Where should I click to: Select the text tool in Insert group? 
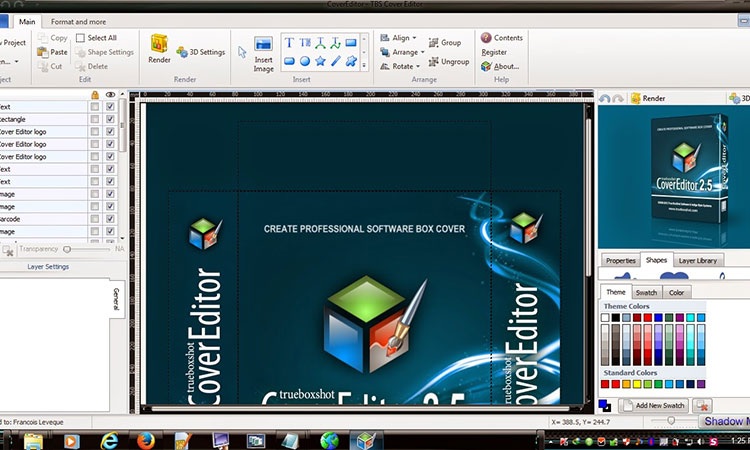click(x=289, y=42)
